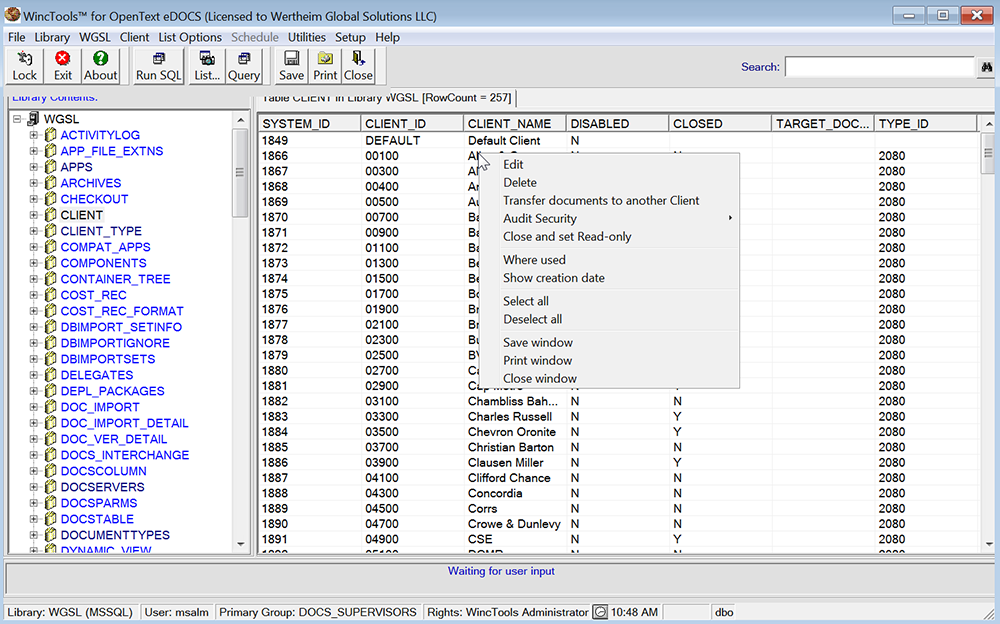Select the DOCUMENTTYPES tree item
The height and width of the screenshot is (624, 1000).
pos(115,535)
